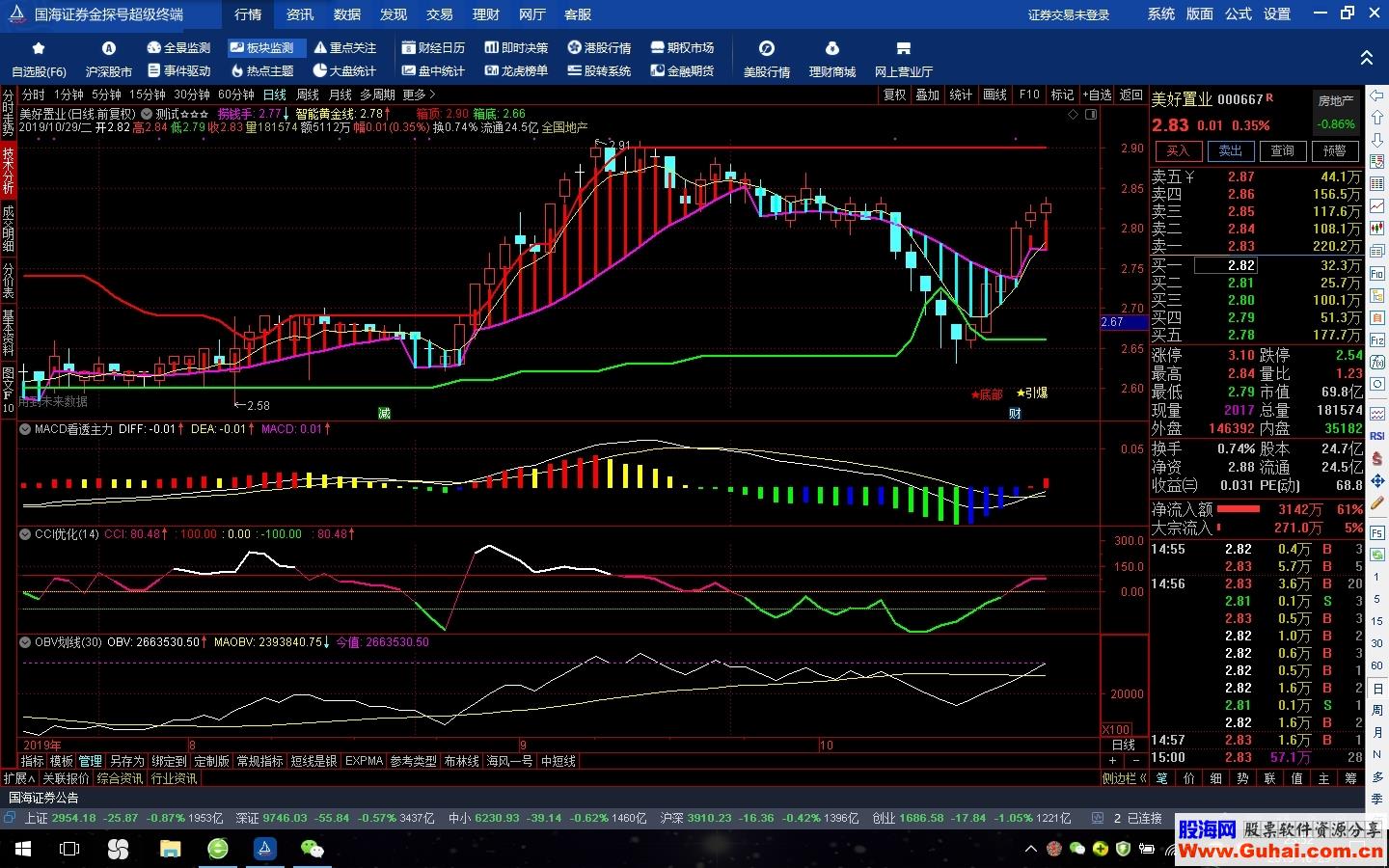This screenshot has width=1389, height=868.
Task: Open Task View in taskbar
Action: (x=69, y=849)
